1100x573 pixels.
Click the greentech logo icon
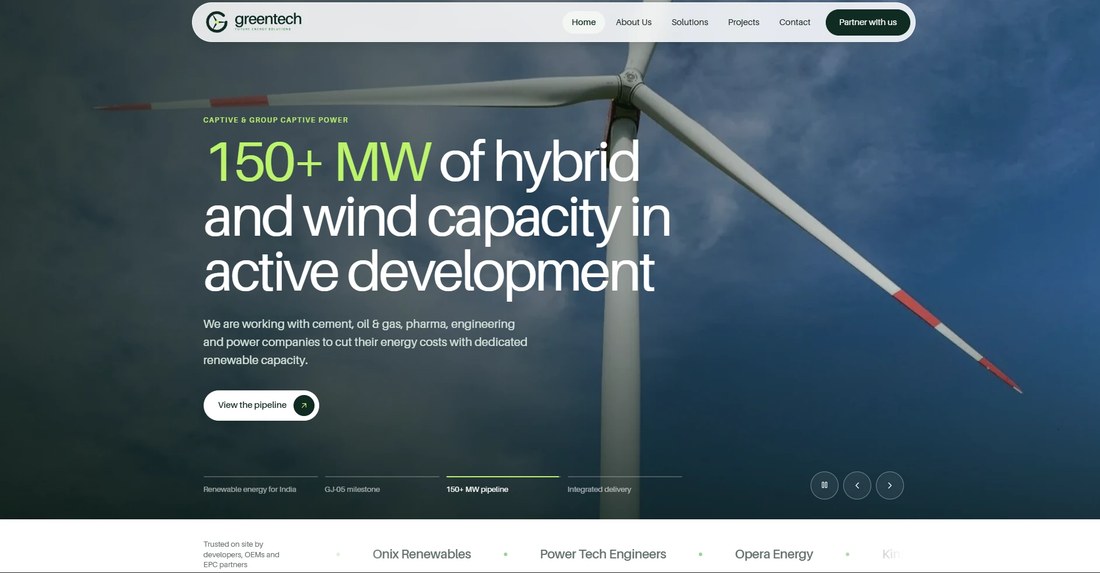click(217, 22)
